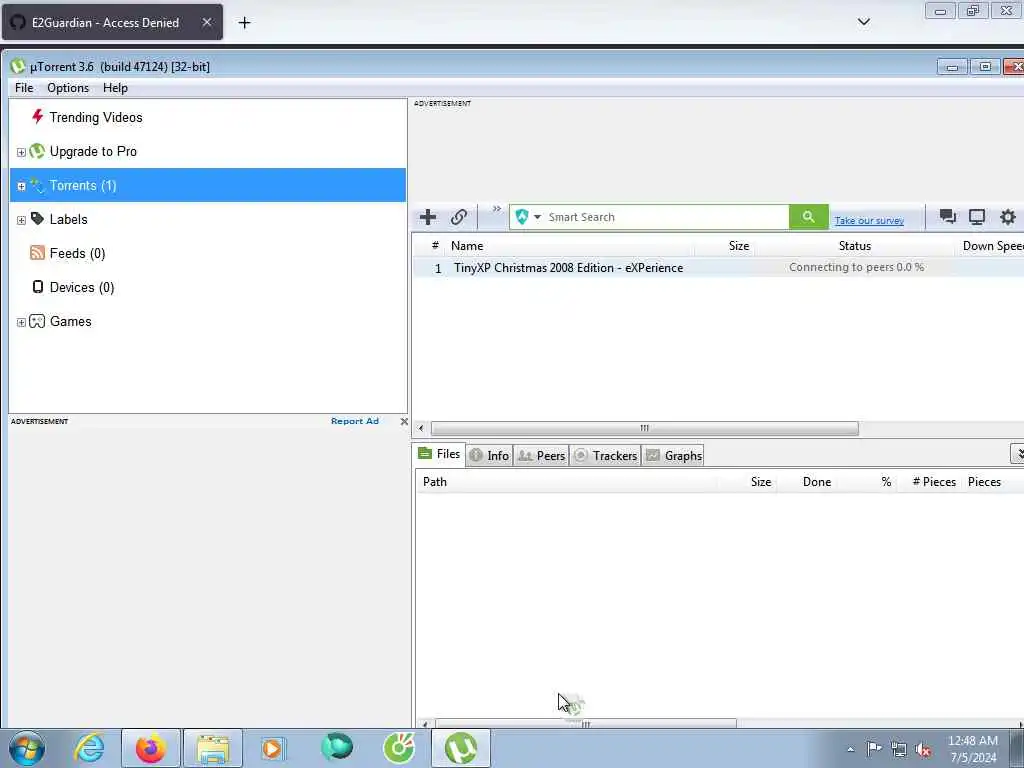Open Feeds (0) in sidebar
Viewport: 1024px width, 768px height.
77,253
